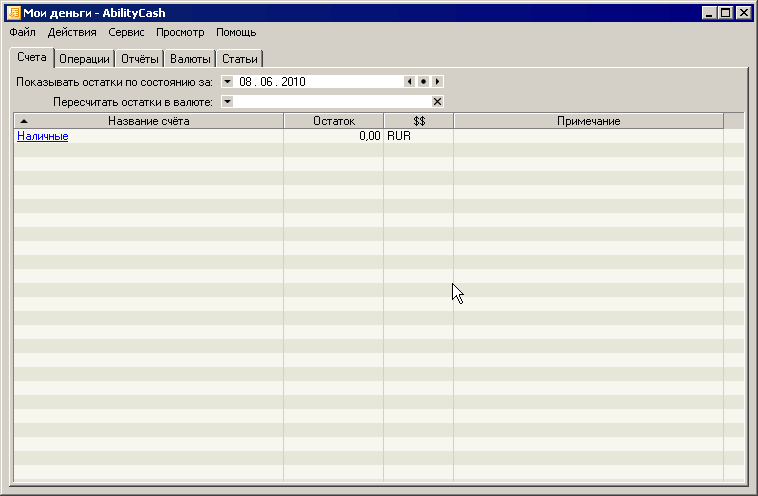This screenshot has width=758, height=496.
Task: Switch to the Валюты tab
Action: click(x=190, y=59)
